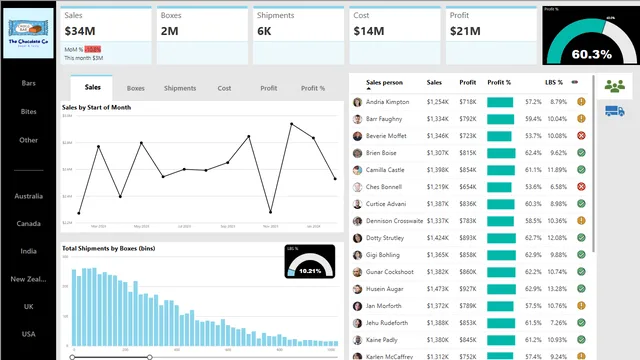640x360 pixels.
Task: Click the status column header icon
Action: coord(575,82)
